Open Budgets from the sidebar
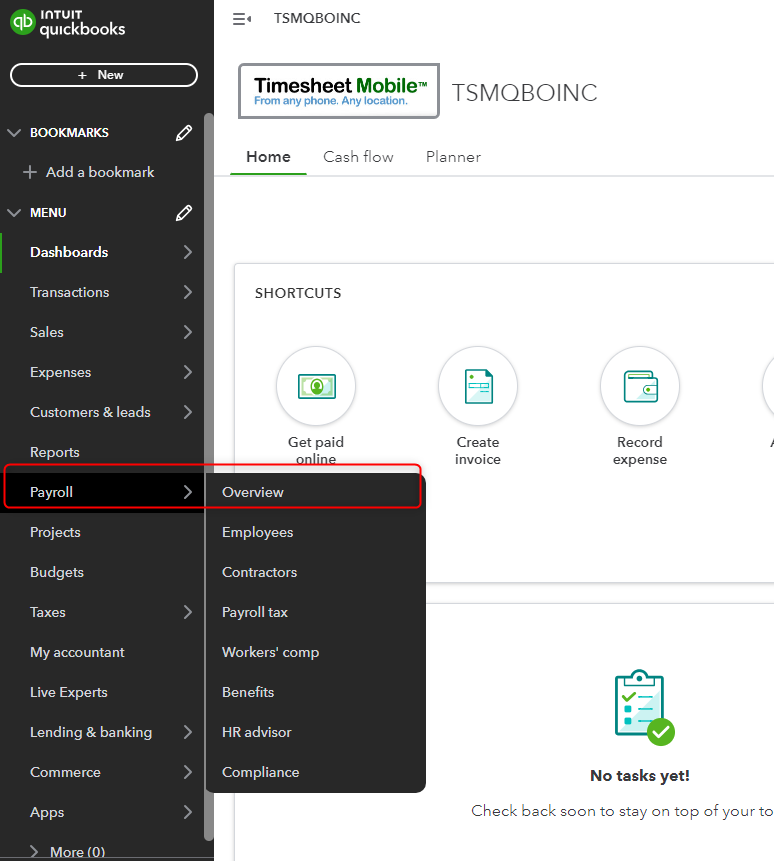The image size is (774, 861). pos(57,572)
